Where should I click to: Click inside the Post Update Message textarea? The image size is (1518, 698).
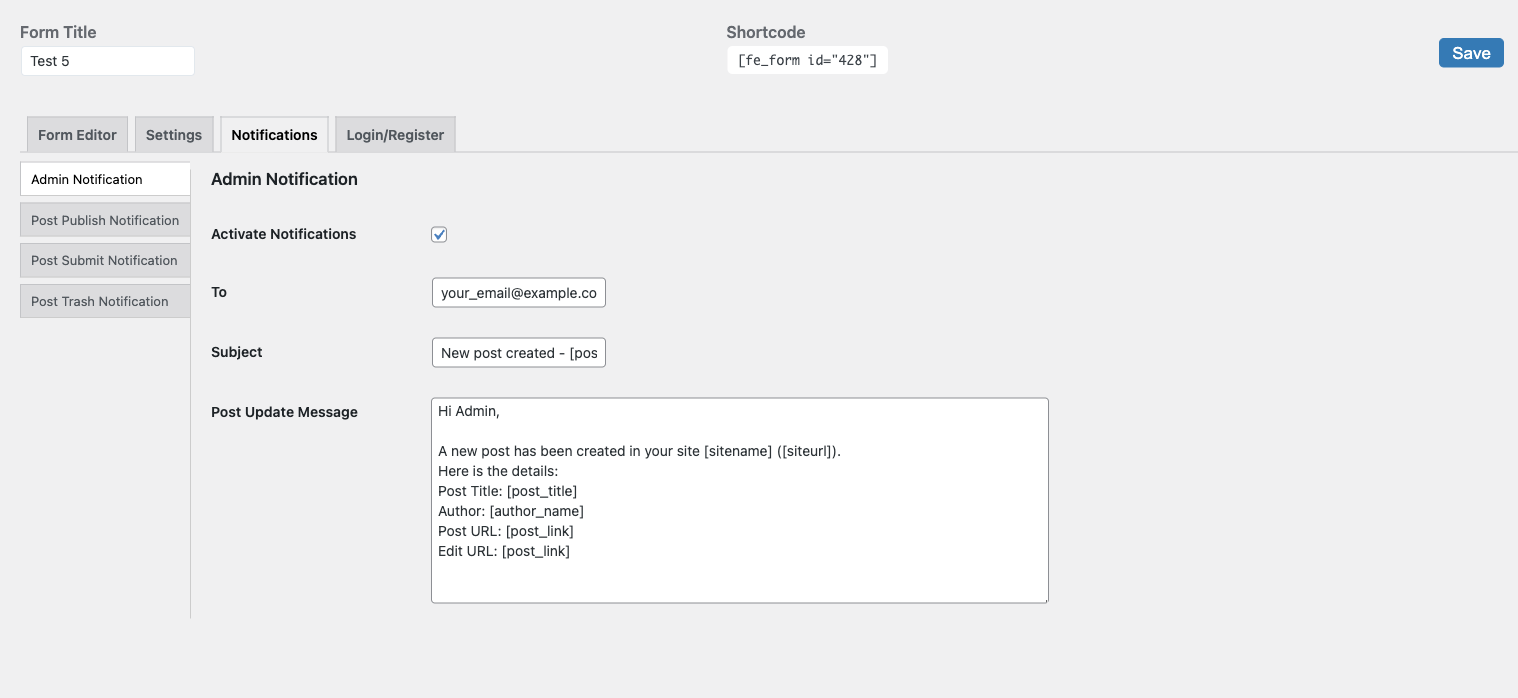[x=739, y=500]
